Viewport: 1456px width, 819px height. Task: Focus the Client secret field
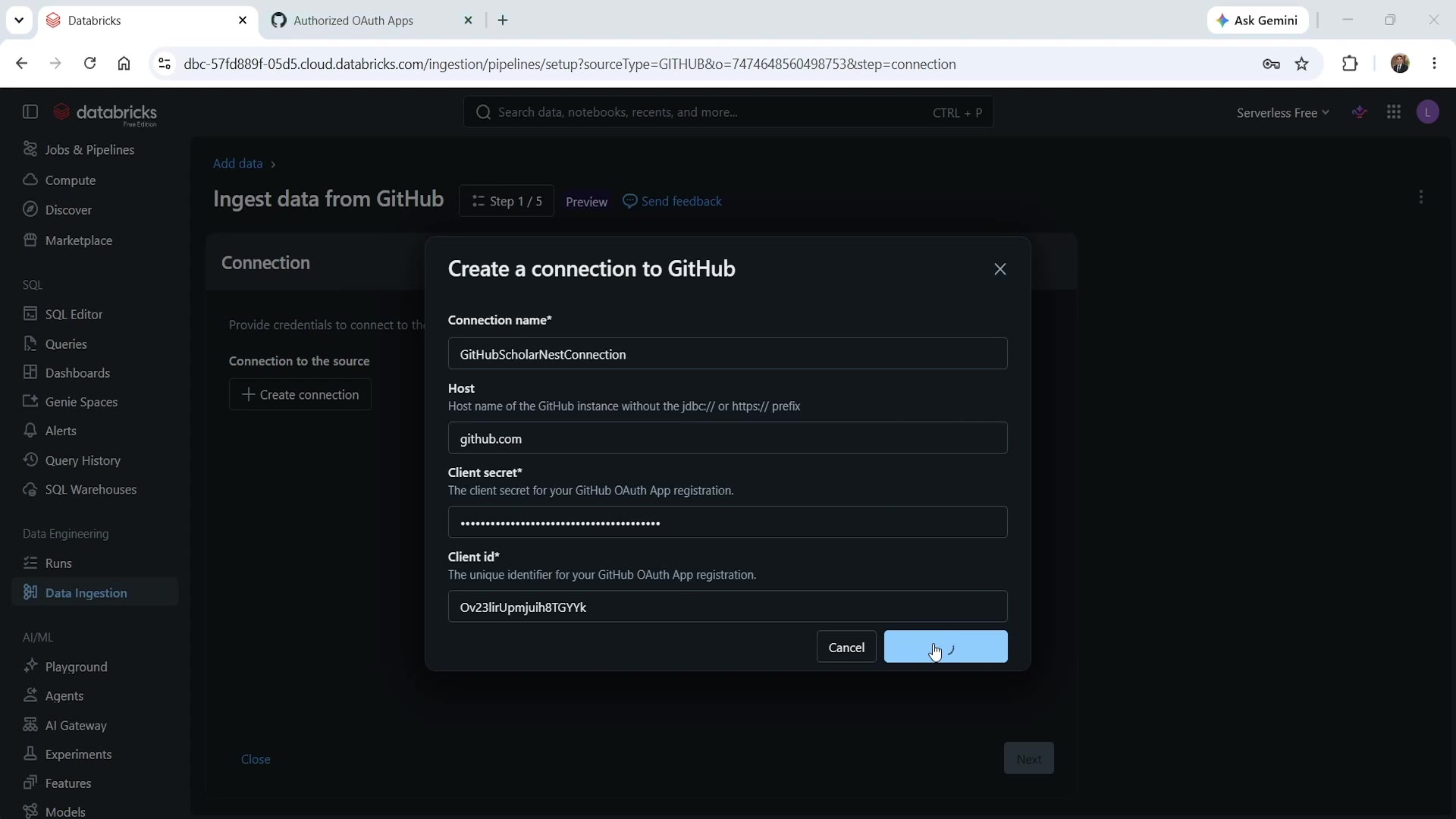[x=727, y=522]
